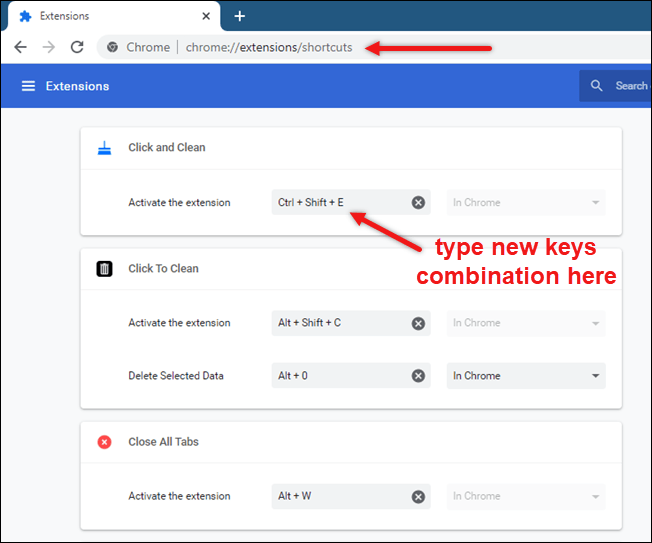Click the Chrome label in address bar
The height and width of the screenshot is (543, 652).
point(148,47)
